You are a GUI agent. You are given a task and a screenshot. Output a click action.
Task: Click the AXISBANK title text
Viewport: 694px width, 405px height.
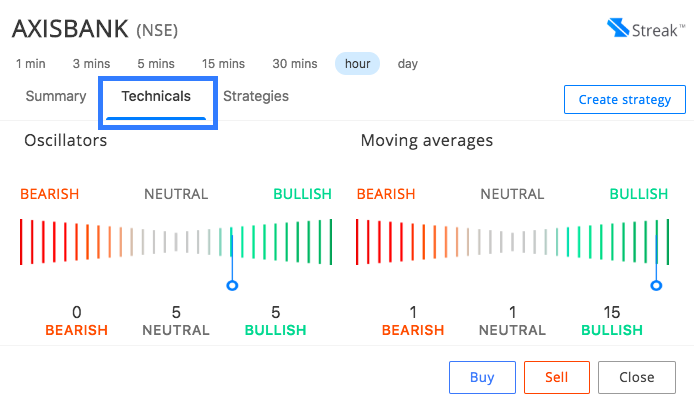70,29
